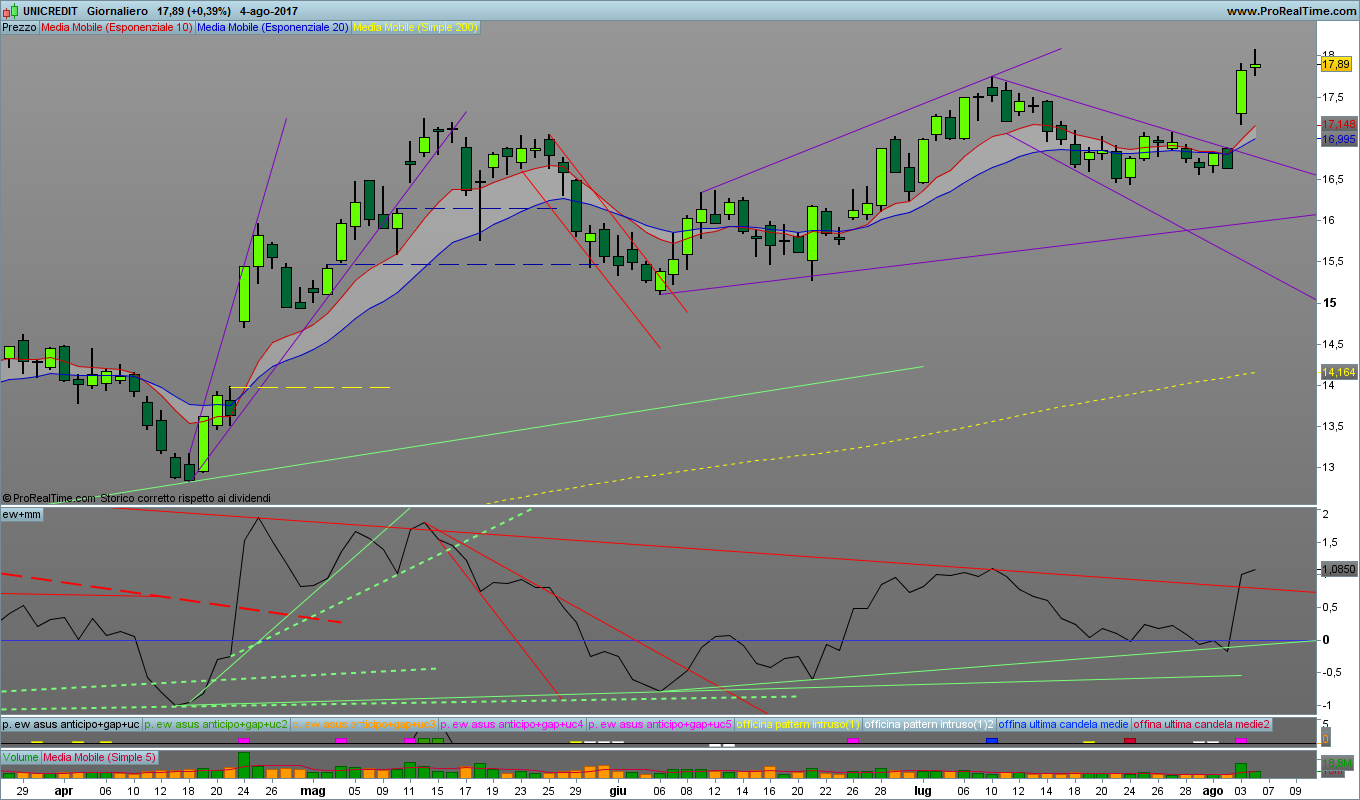Open the www.ProRealTime.com link

pos(1291,11)
